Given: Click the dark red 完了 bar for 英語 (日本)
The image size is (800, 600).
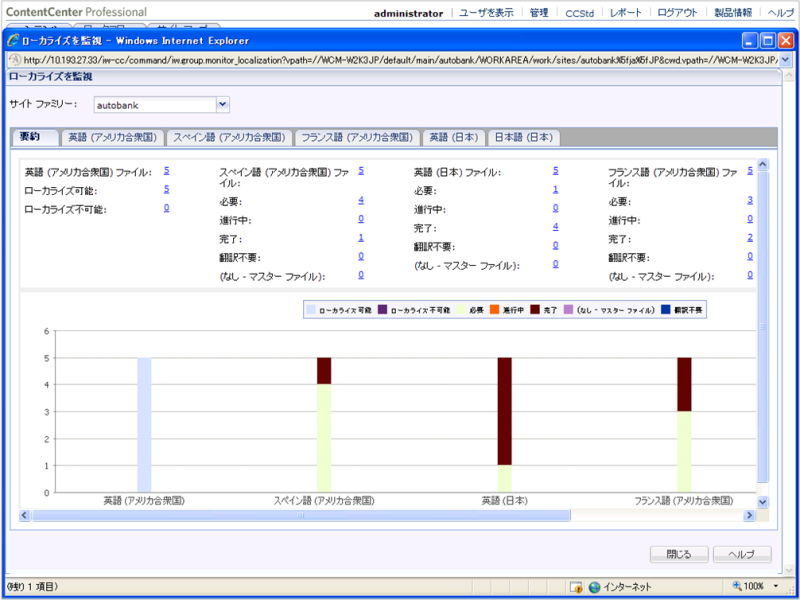Looking at the screenshot, I should [x=504, y=410].
